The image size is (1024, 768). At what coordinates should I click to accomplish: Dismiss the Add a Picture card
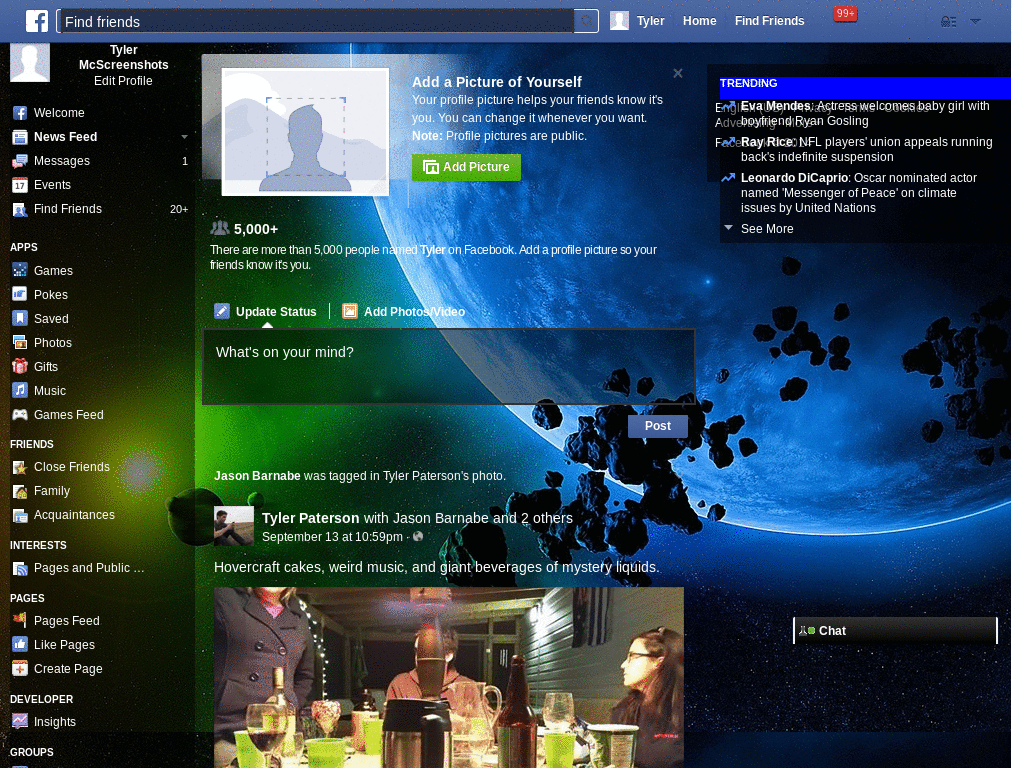pos(678,73)
